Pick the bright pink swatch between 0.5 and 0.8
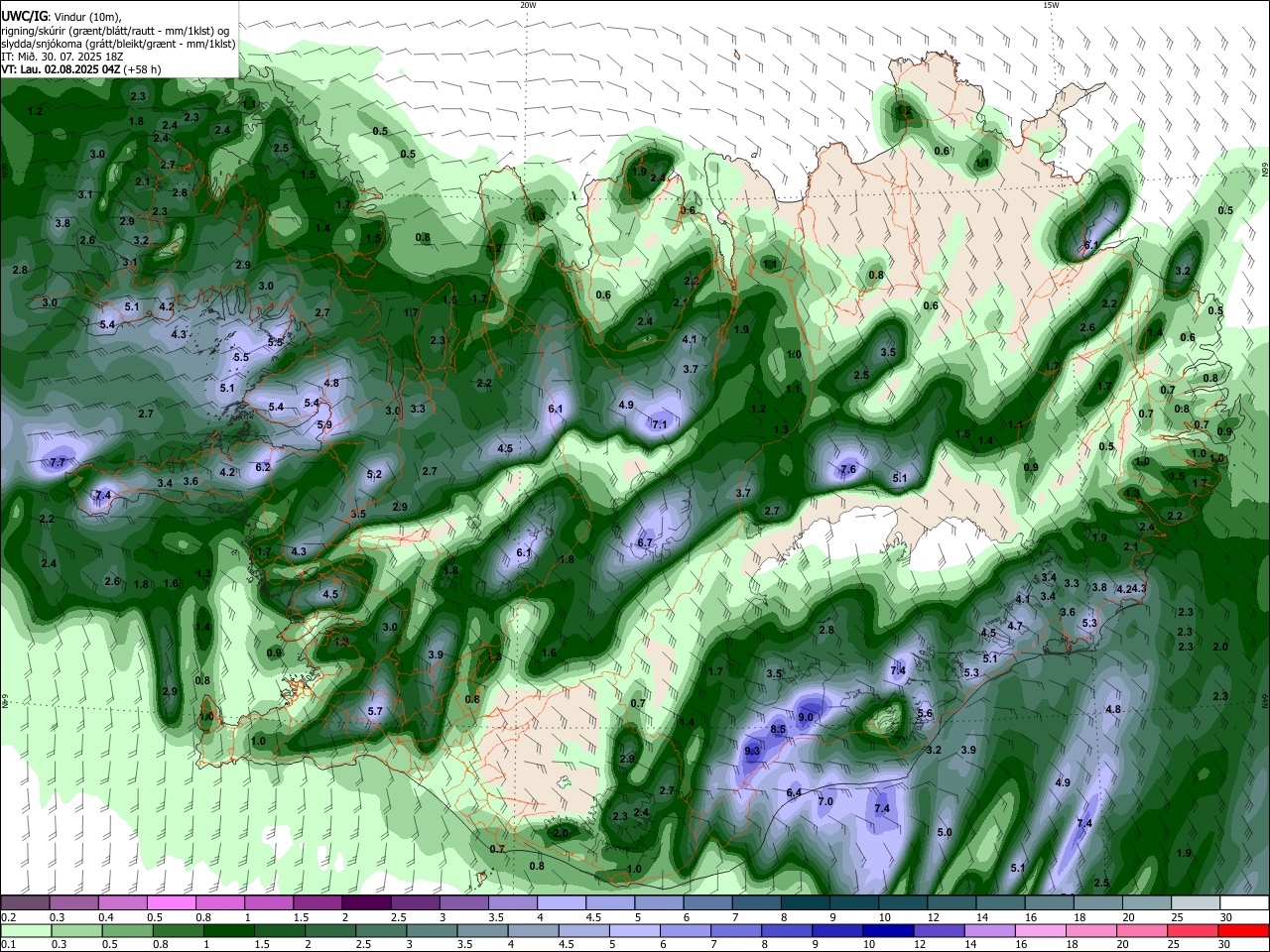This screenshot has height=952, width=1270. 172,903
